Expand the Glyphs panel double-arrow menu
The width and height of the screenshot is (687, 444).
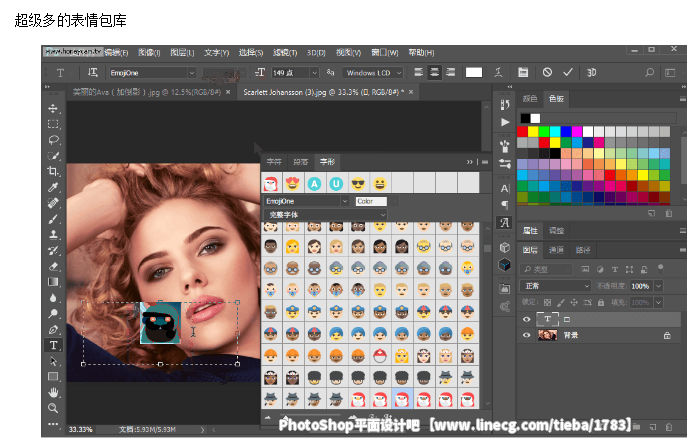(x=470, y=162)
